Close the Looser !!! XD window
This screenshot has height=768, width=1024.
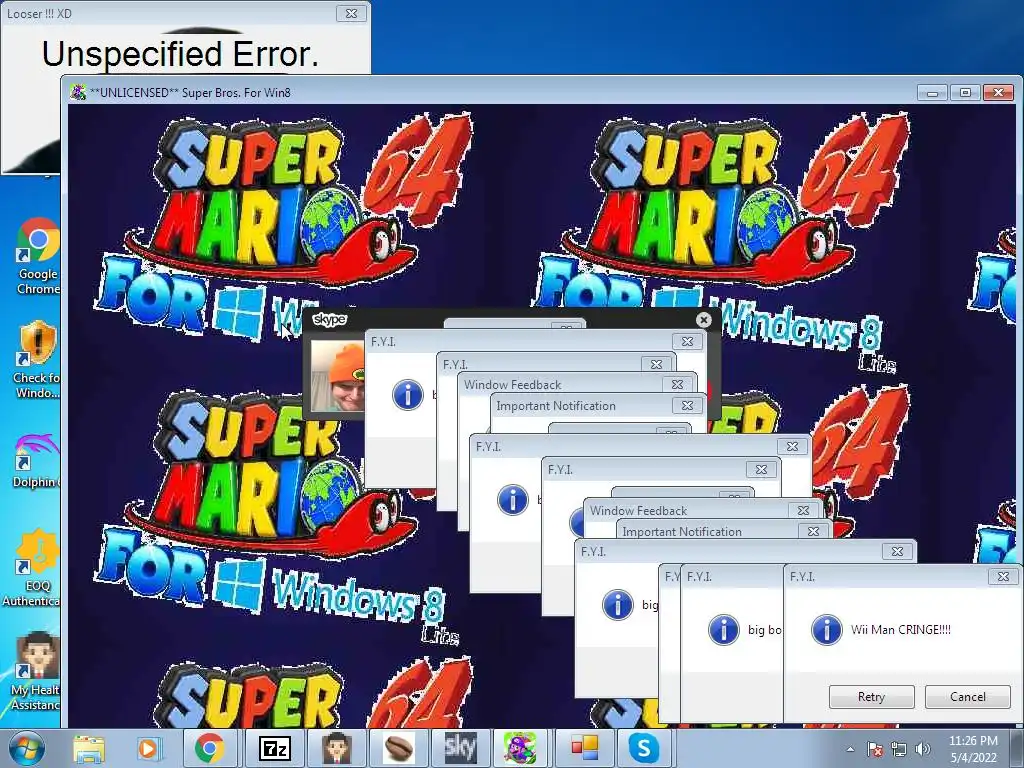click(351, 13)
